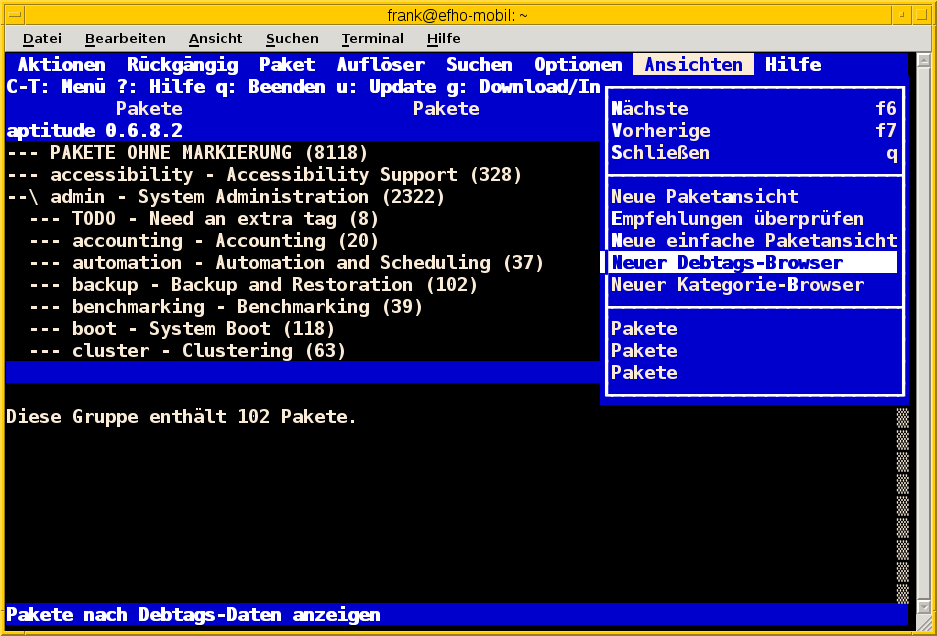Open the Bearbeiten menu of the terminal
Viewport: 937px width, 636px height.
point(125,38)
